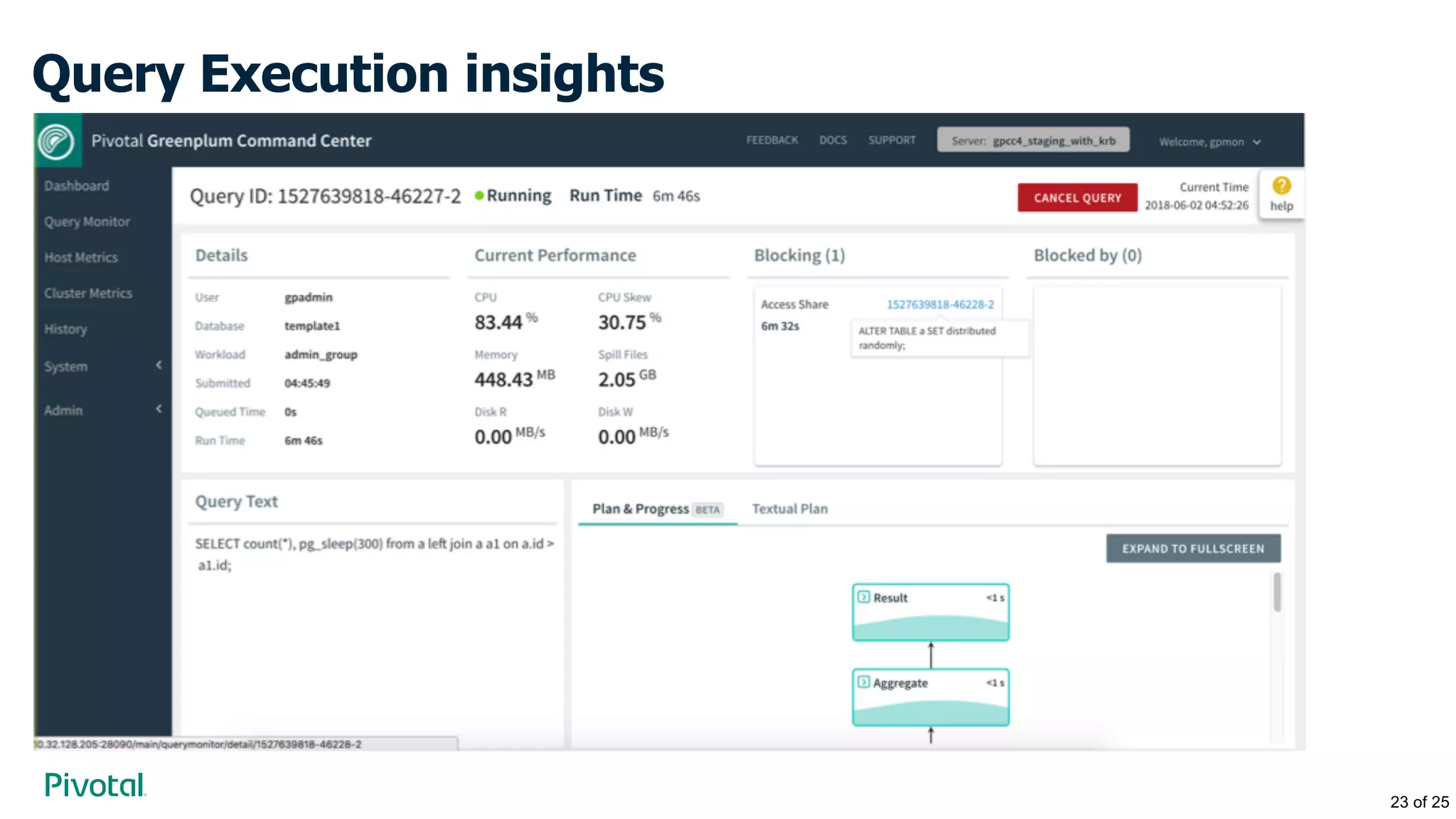Click the Submitted time 04:45:49
Viewport: 1456px width, 819px height.
(307, 383)
